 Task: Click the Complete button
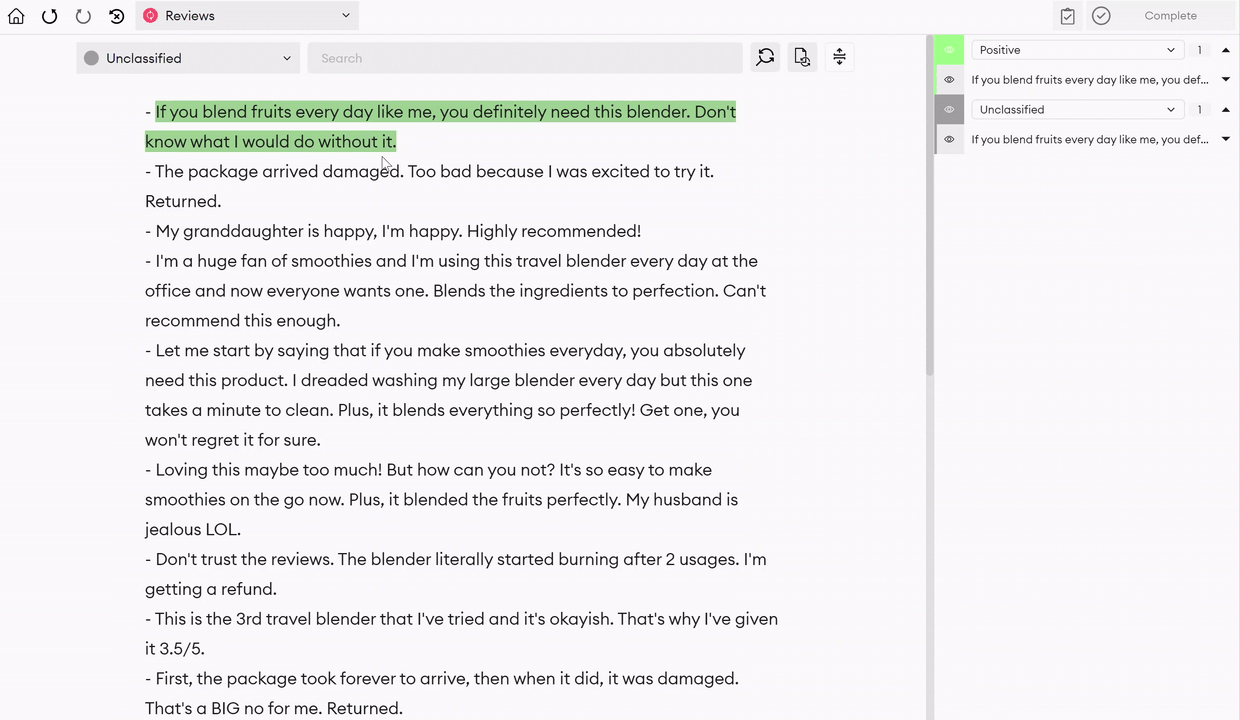pos(1170,16)
